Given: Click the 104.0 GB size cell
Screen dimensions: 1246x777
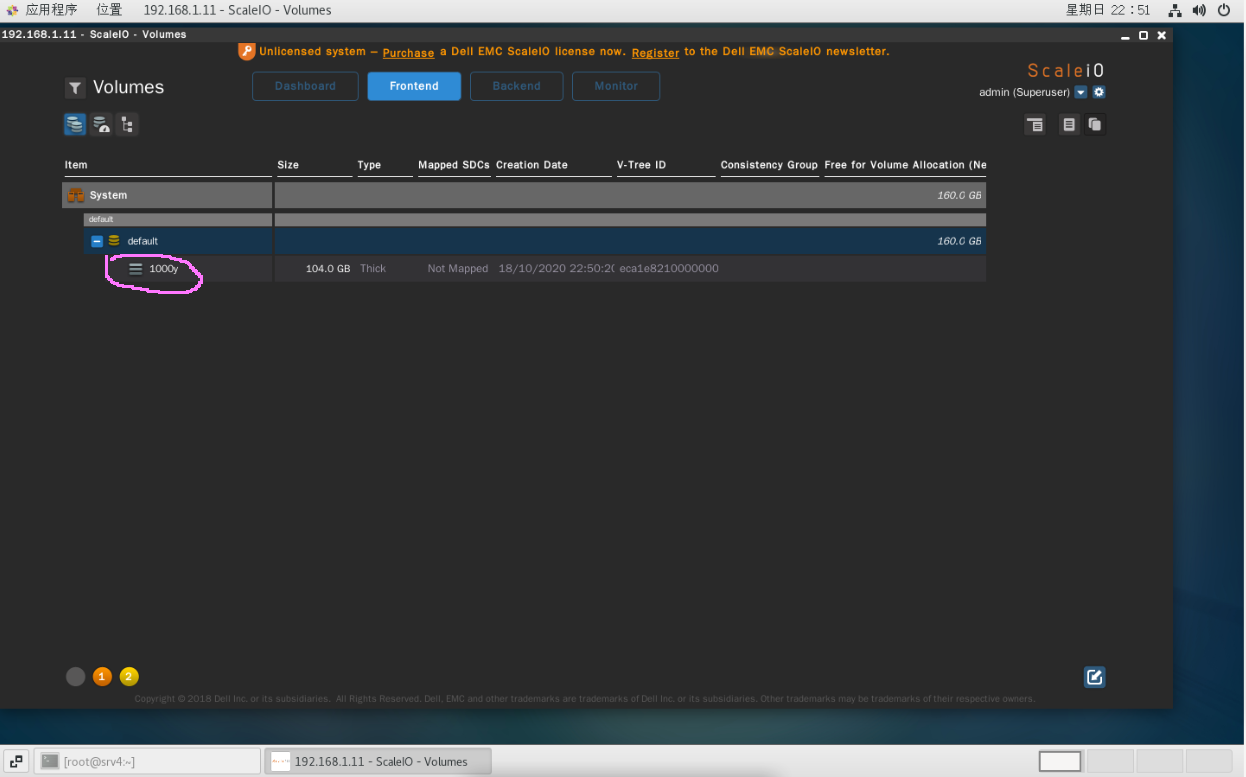Looking at the screenshot, I should click(328, 269).
